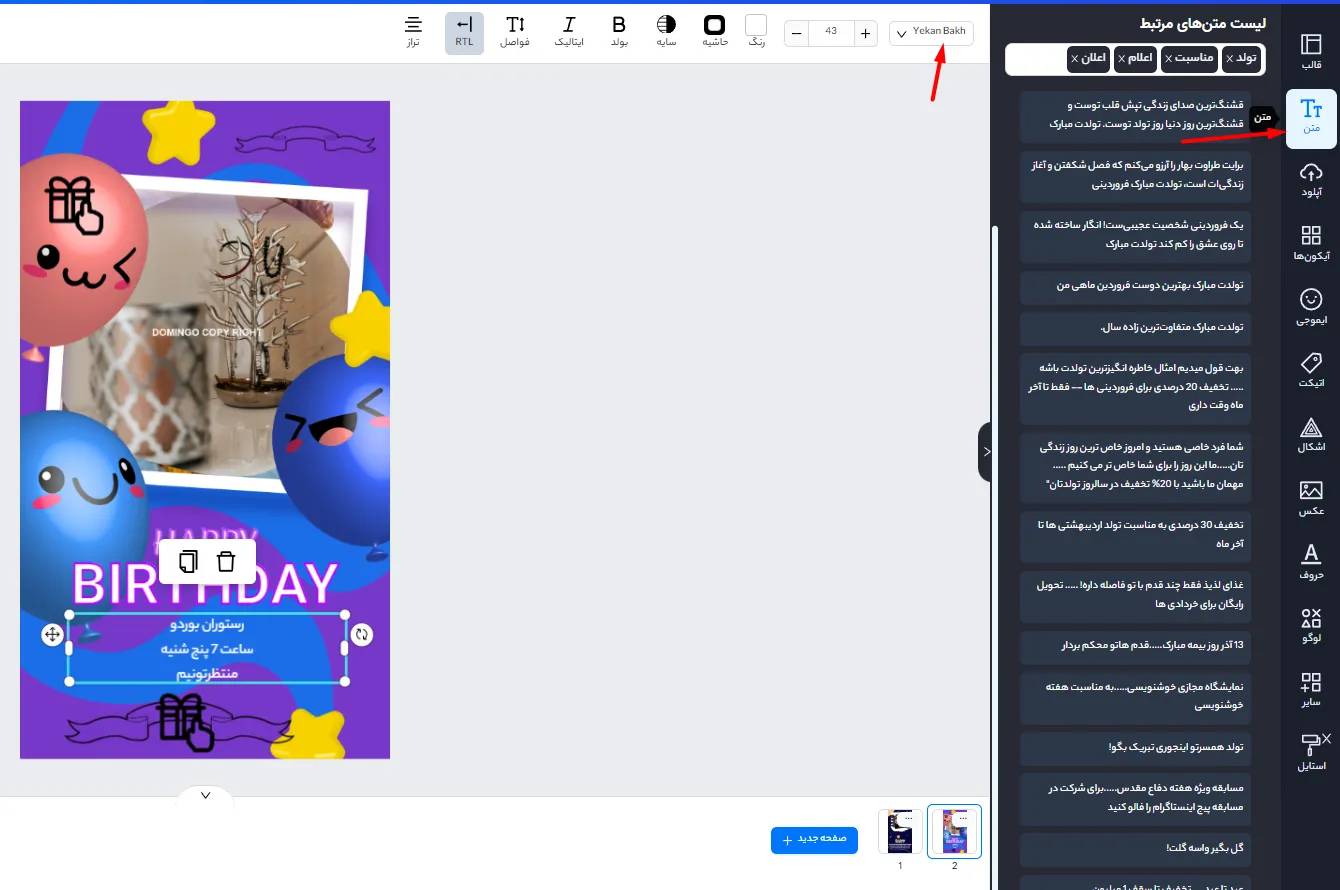Screen dimensions: 1340x890
Task: Insert text starting 'نمایشگاه مجازی خوشنویسی'
Action: pos(1134,697)
